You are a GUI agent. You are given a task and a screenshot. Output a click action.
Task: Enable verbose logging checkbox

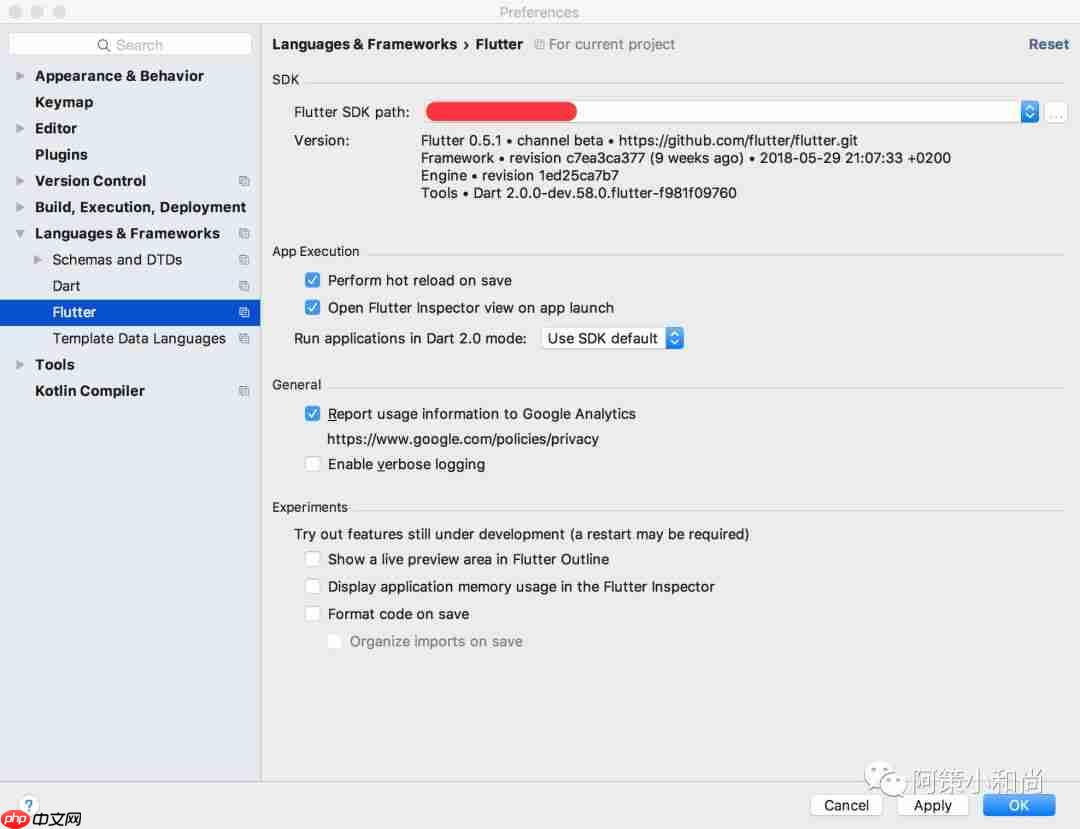click(313, 464)
